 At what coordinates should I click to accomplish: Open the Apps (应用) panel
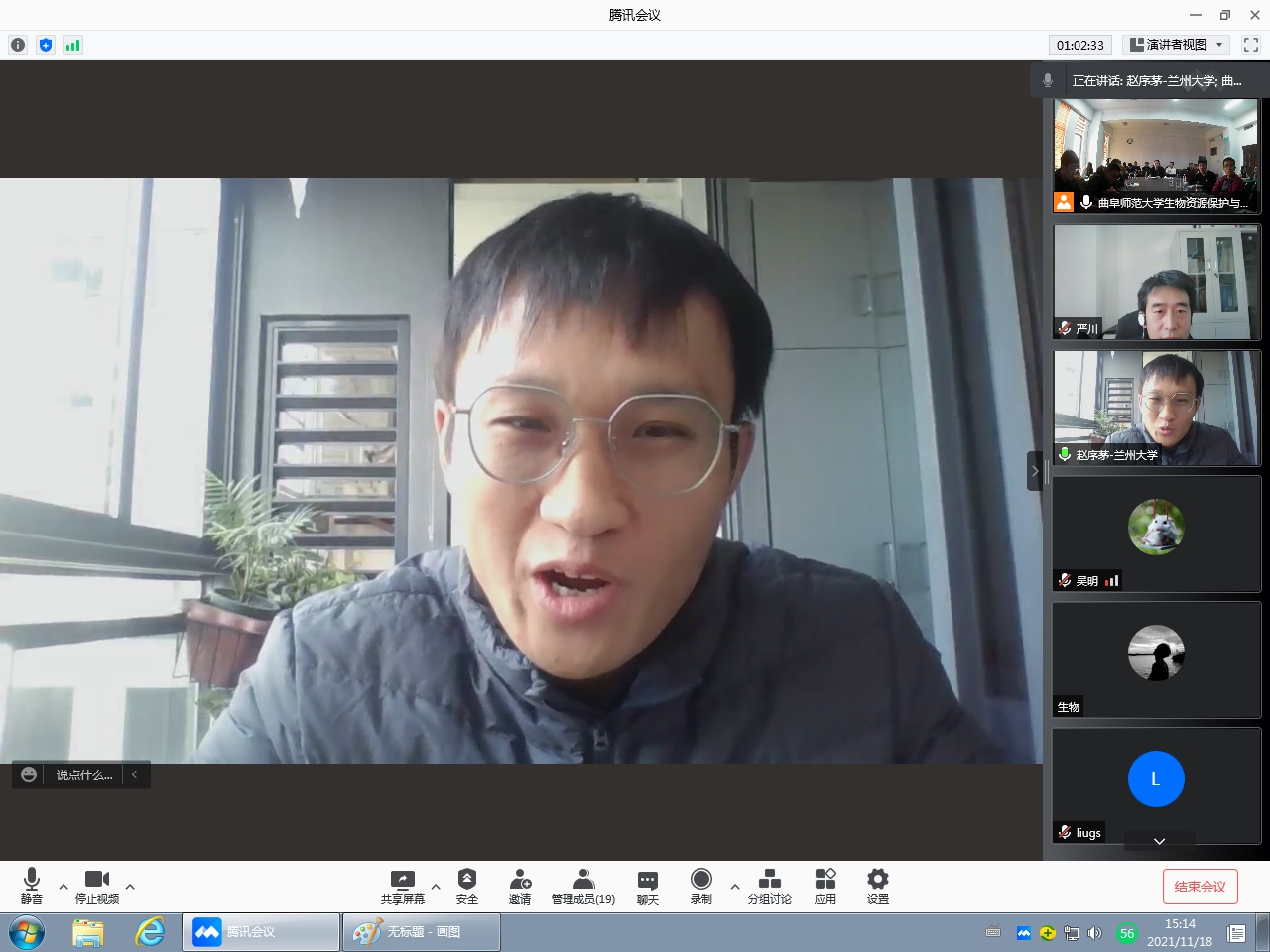coord(825,886)
